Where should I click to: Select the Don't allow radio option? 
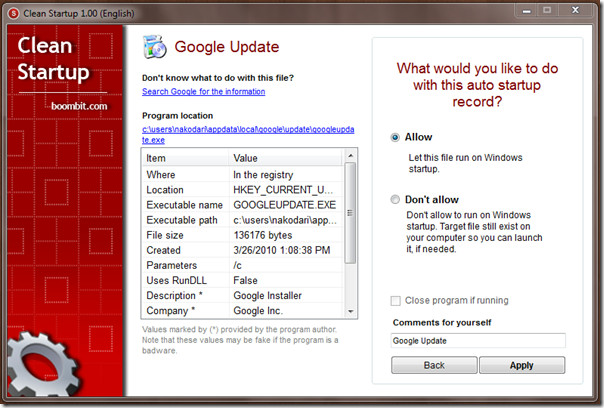(x=397, y=200)
